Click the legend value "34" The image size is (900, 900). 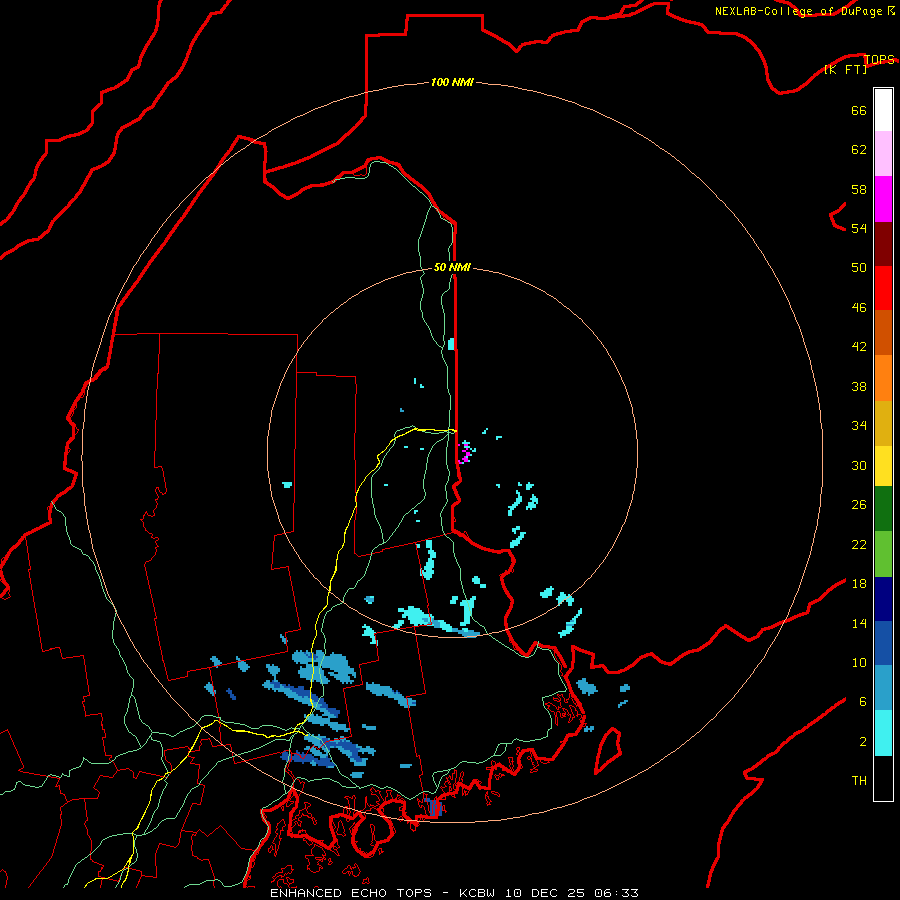[859, 425]
